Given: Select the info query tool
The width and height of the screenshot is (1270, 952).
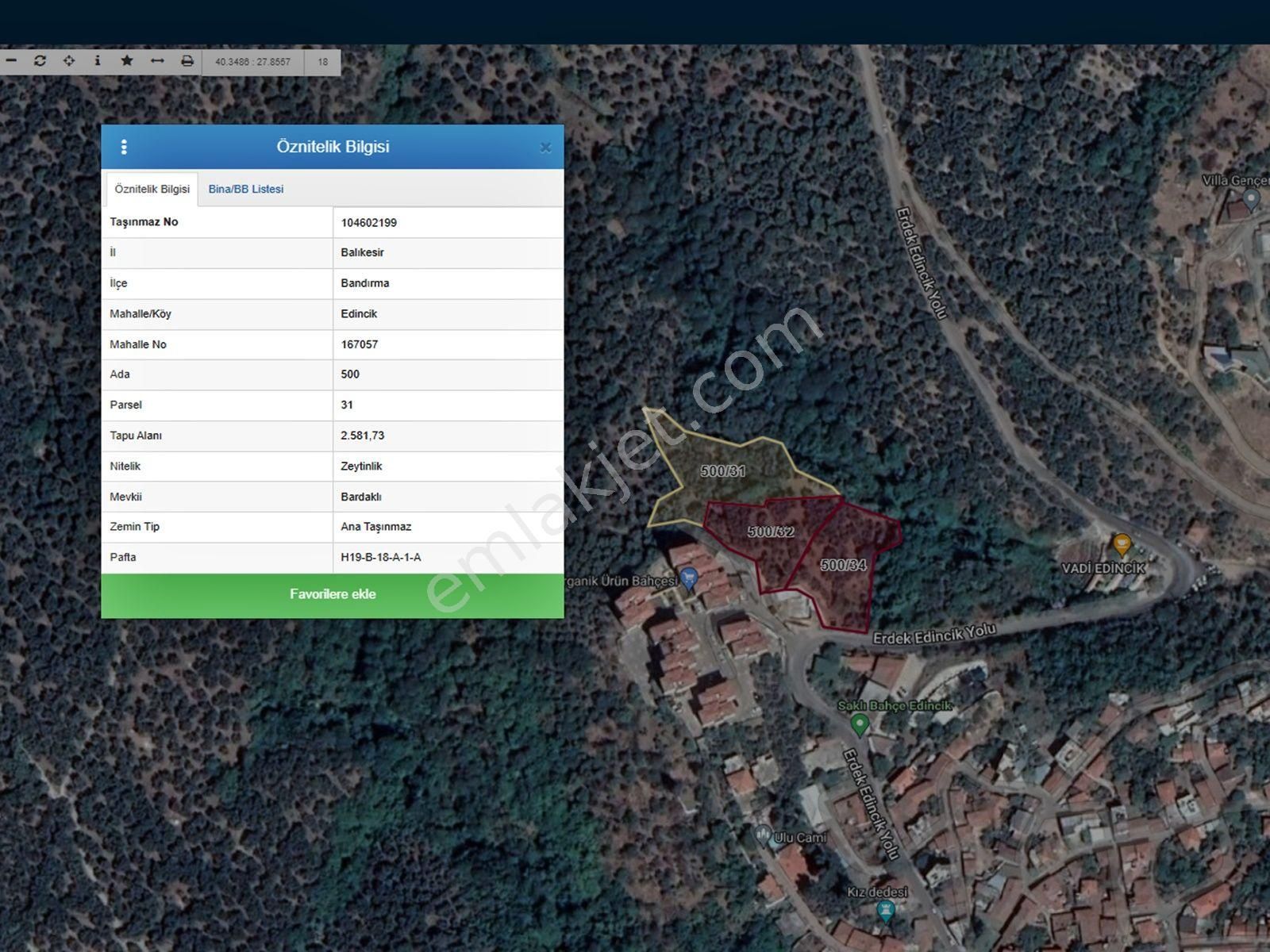Looking at the screenshot, I should (98, 61).
